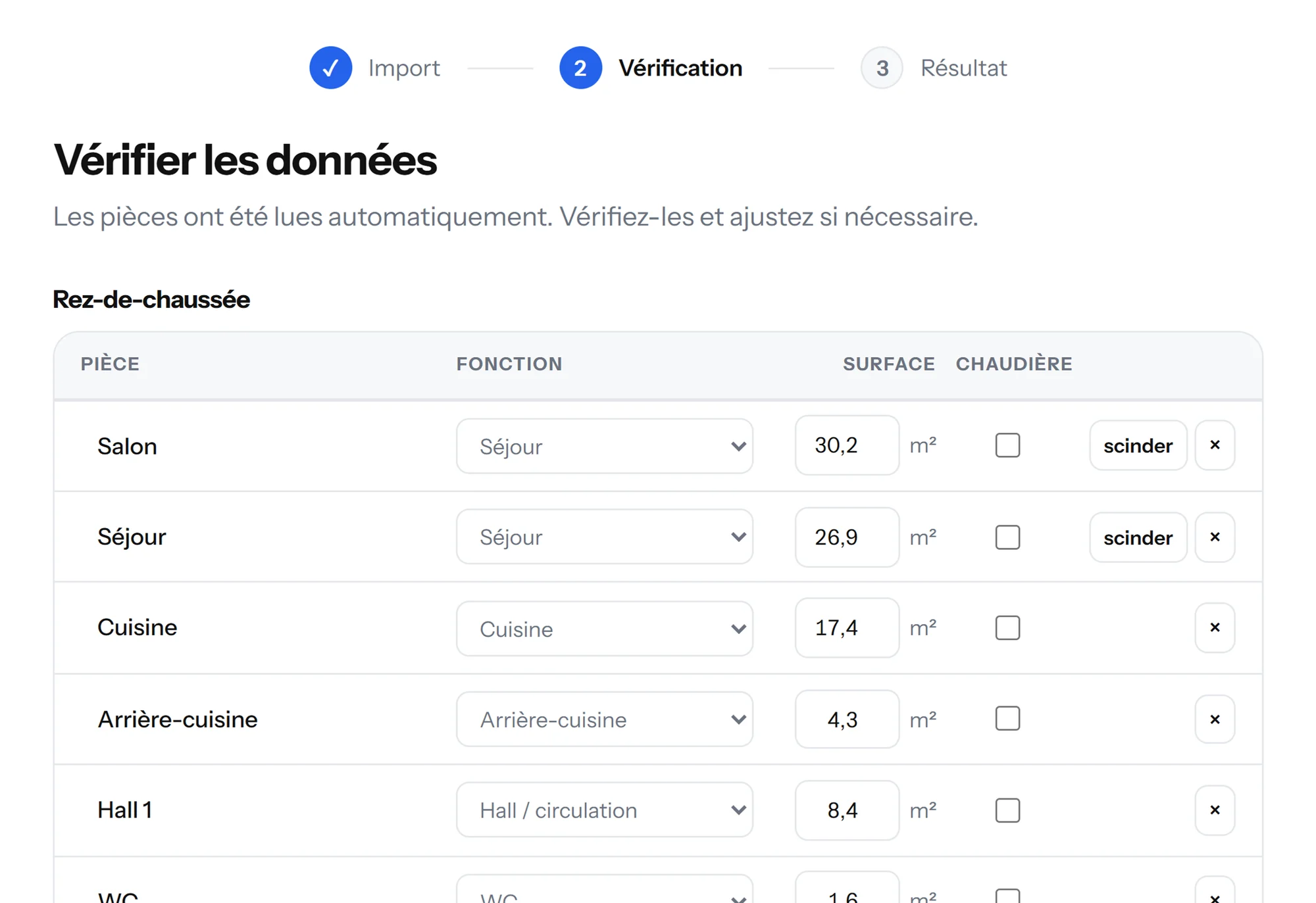Click the Hall 1 room name
The width and height of the screenshot is (1316, 903).
124,810
